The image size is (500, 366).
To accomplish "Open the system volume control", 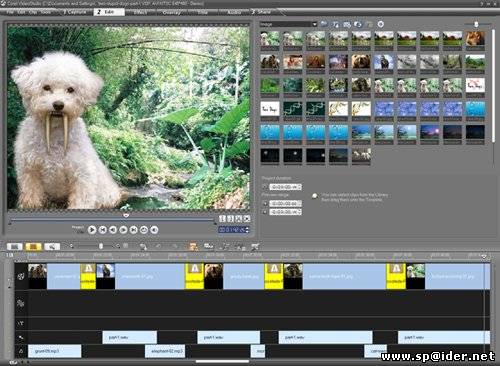I will point(154,230).
